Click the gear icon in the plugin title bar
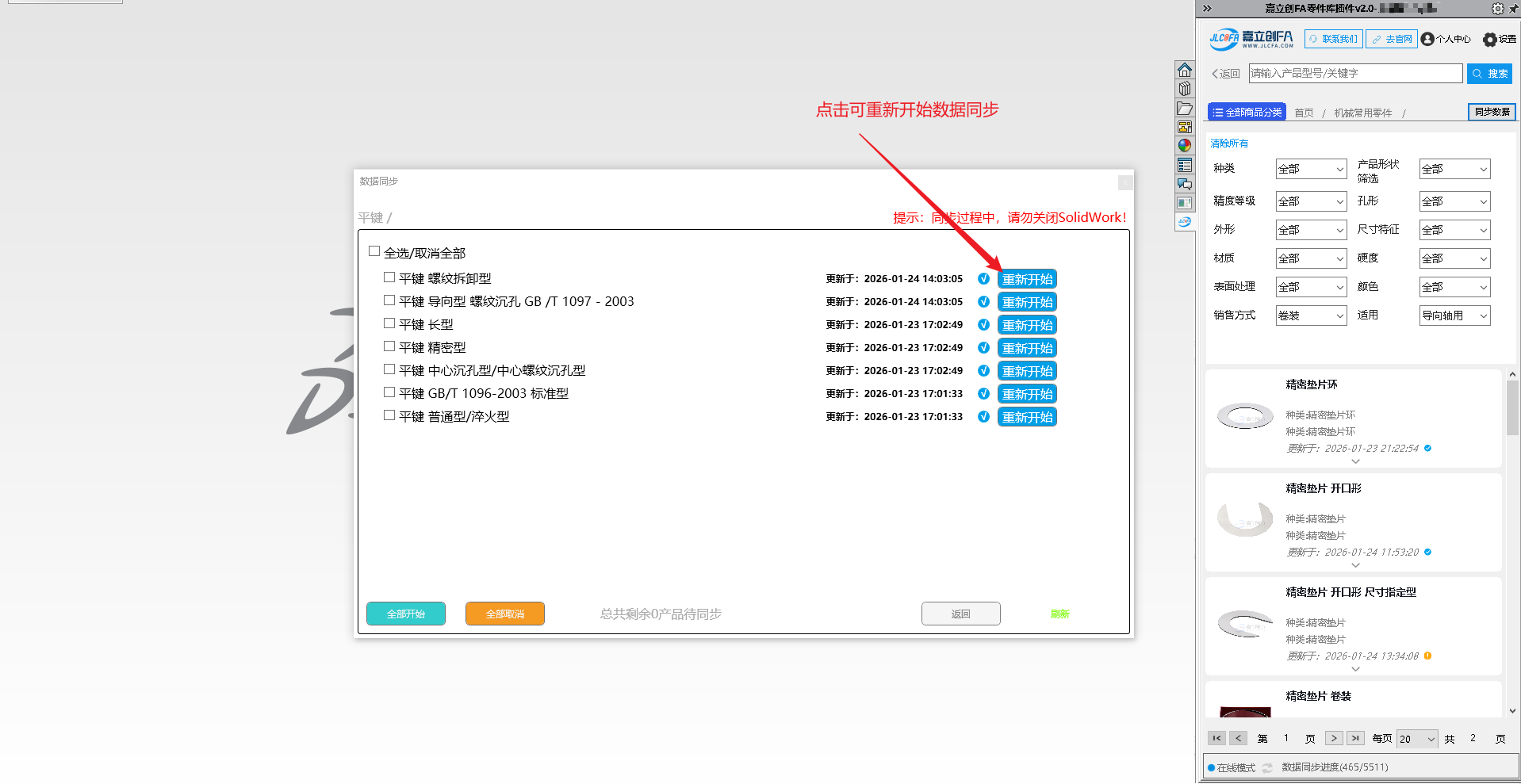The width and height of the screenshot is (1521, 784). click(1497, 9)
